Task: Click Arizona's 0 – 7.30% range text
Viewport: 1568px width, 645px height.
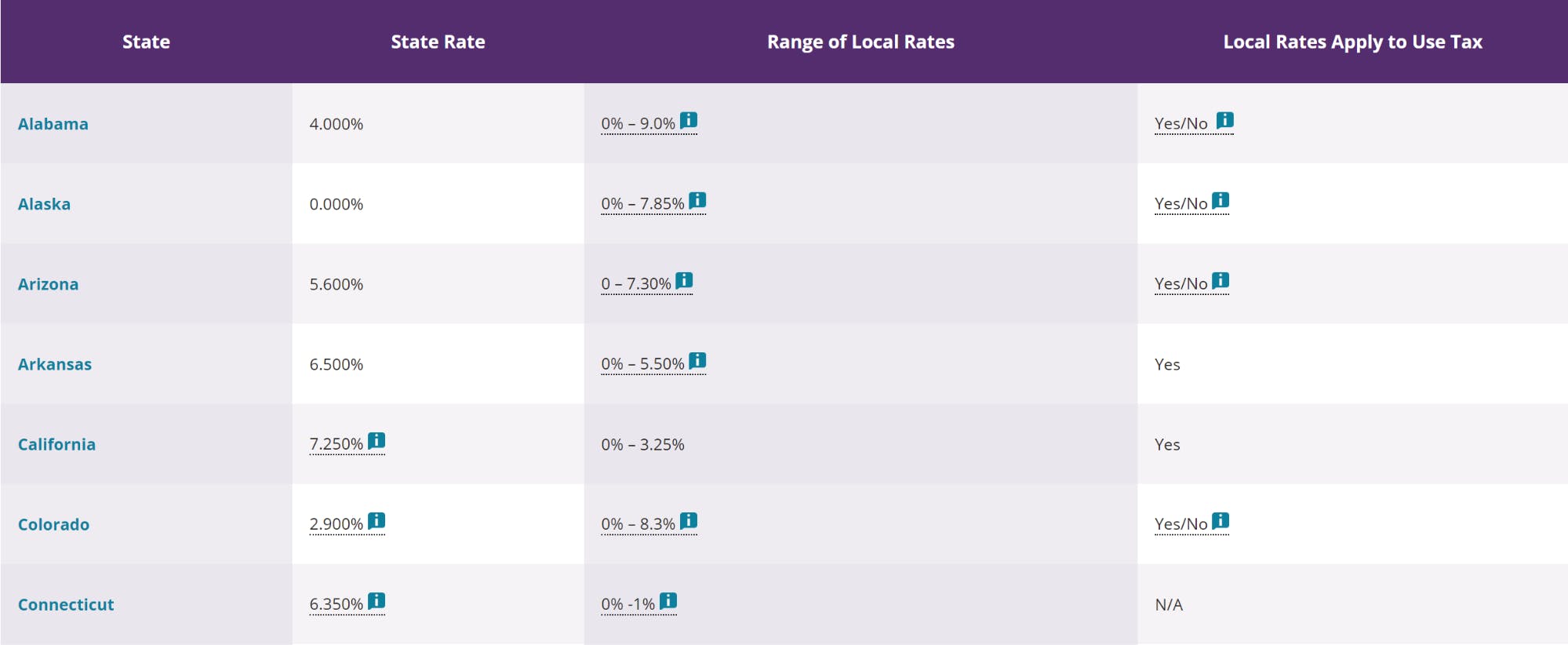Action: point(636,284)
